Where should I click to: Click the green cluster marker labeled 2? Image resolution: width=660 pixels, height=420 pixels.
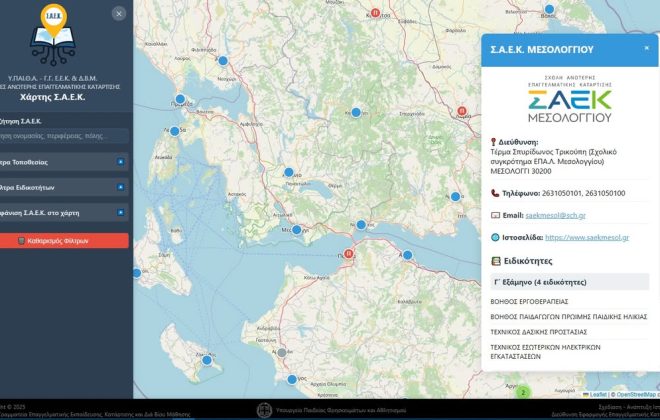point(522,391)
